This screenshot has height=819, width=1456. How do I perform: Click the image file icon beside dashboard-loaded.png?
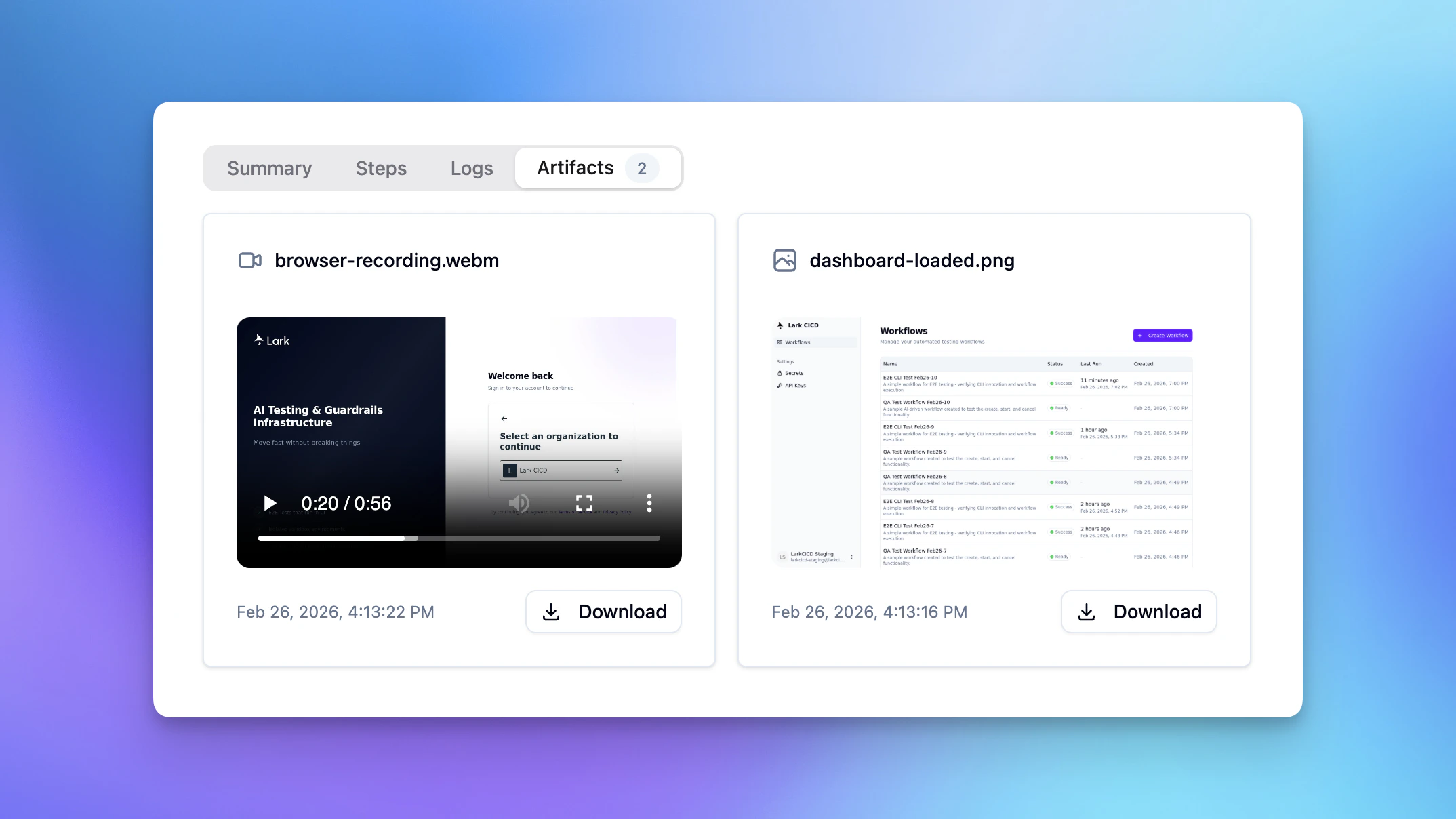click(x=784, y=260)
